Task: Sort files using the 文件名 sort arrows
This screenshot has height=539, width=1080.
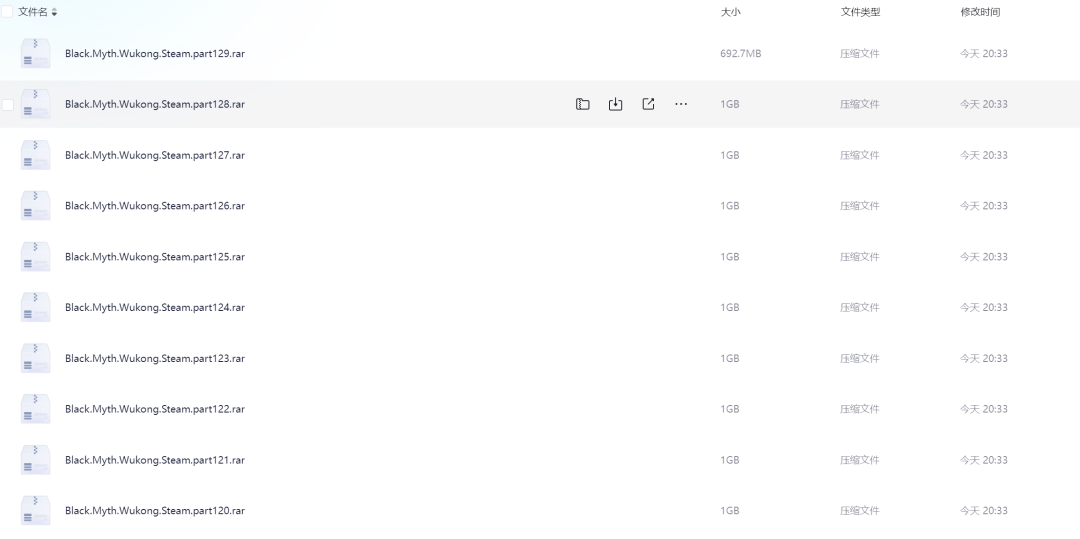Action: 54,12
